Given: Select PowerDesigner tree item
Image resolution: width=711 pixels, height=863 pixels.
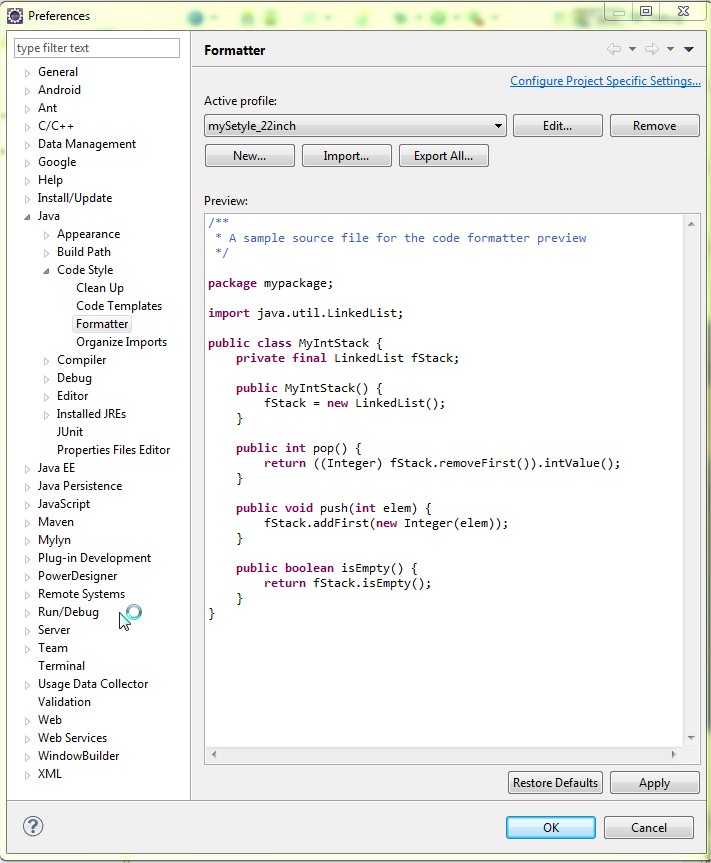Looking at the screenshot, I should pos(77,576).
